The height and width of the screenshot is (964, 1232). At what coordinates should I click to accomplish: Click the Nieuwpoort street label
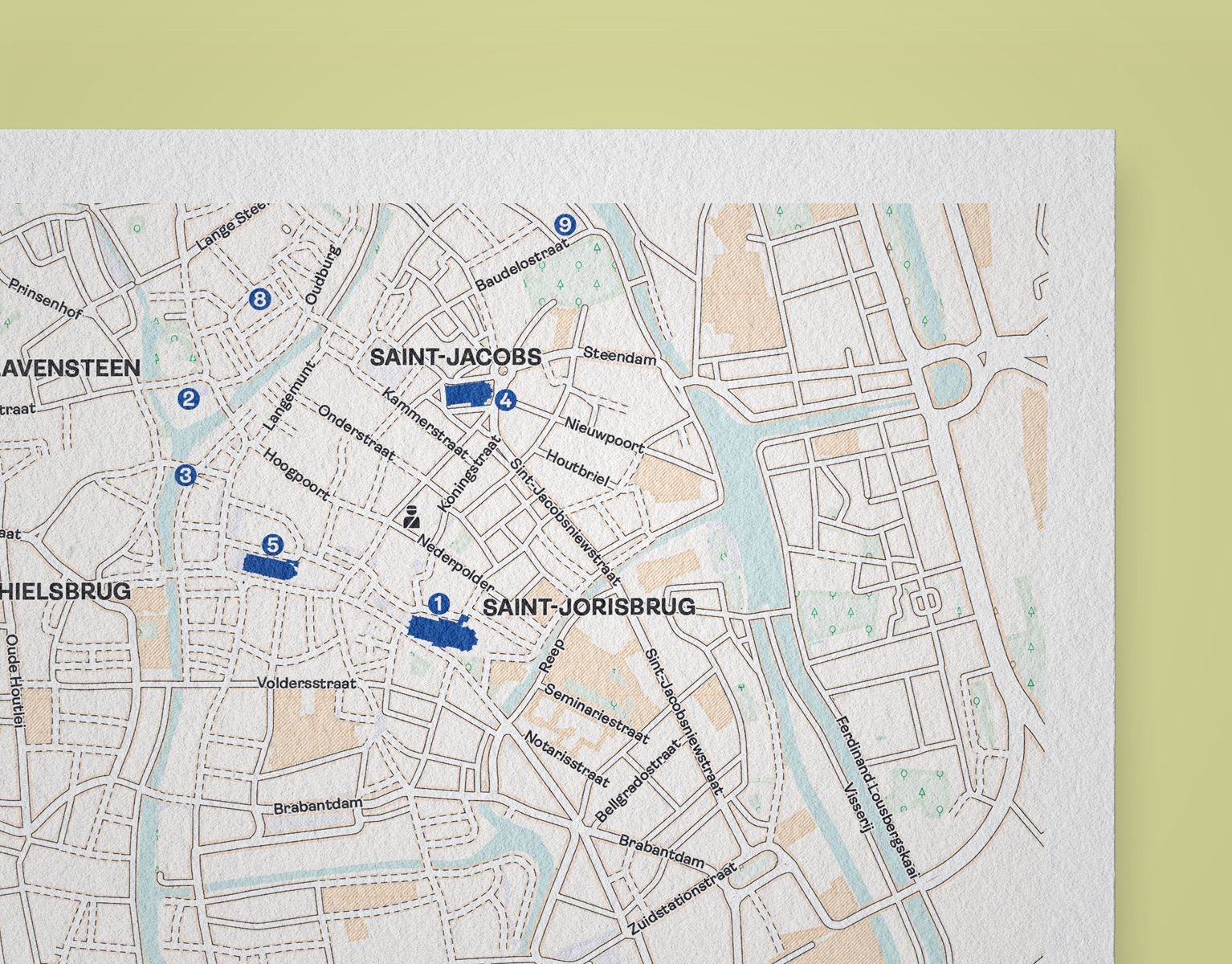click(x=604, y=434)
